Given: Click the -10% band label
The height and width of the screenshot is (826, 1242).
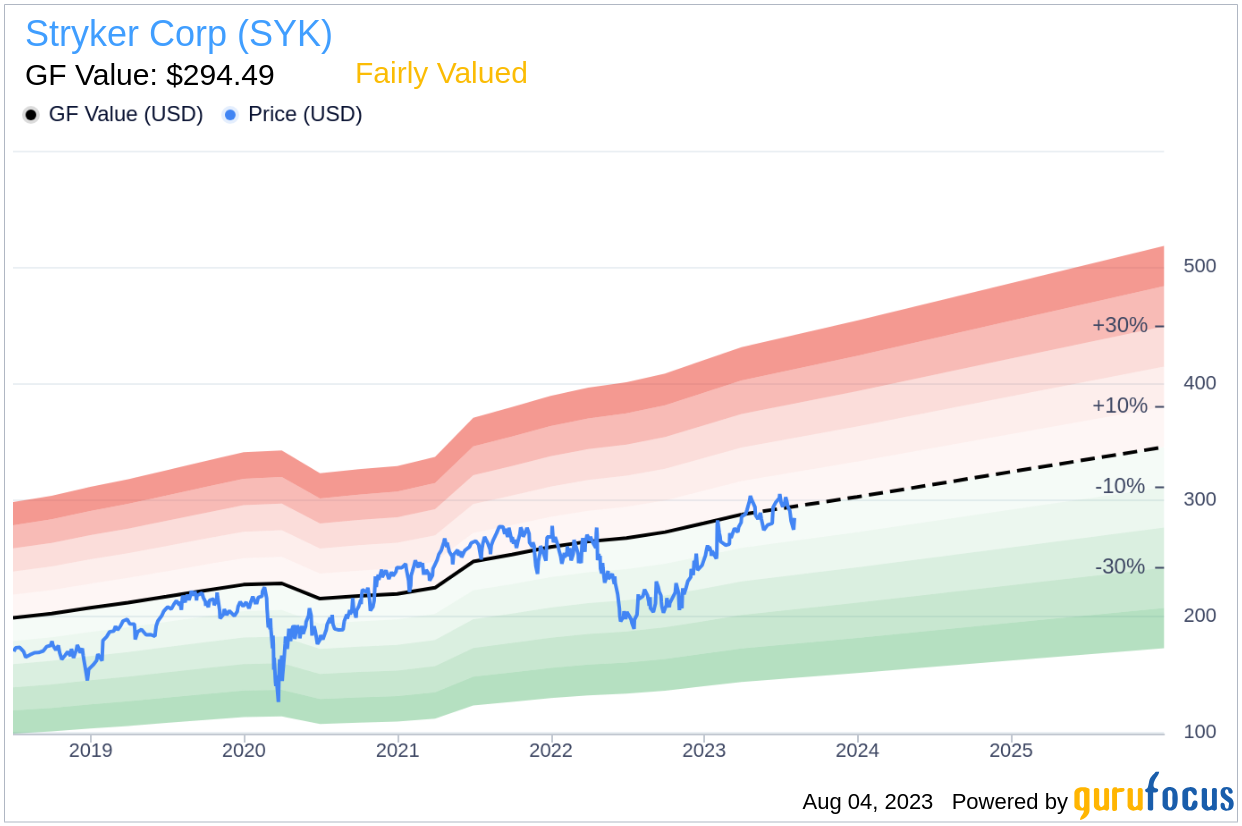Looking at the screenshot, I should 1119,487.
